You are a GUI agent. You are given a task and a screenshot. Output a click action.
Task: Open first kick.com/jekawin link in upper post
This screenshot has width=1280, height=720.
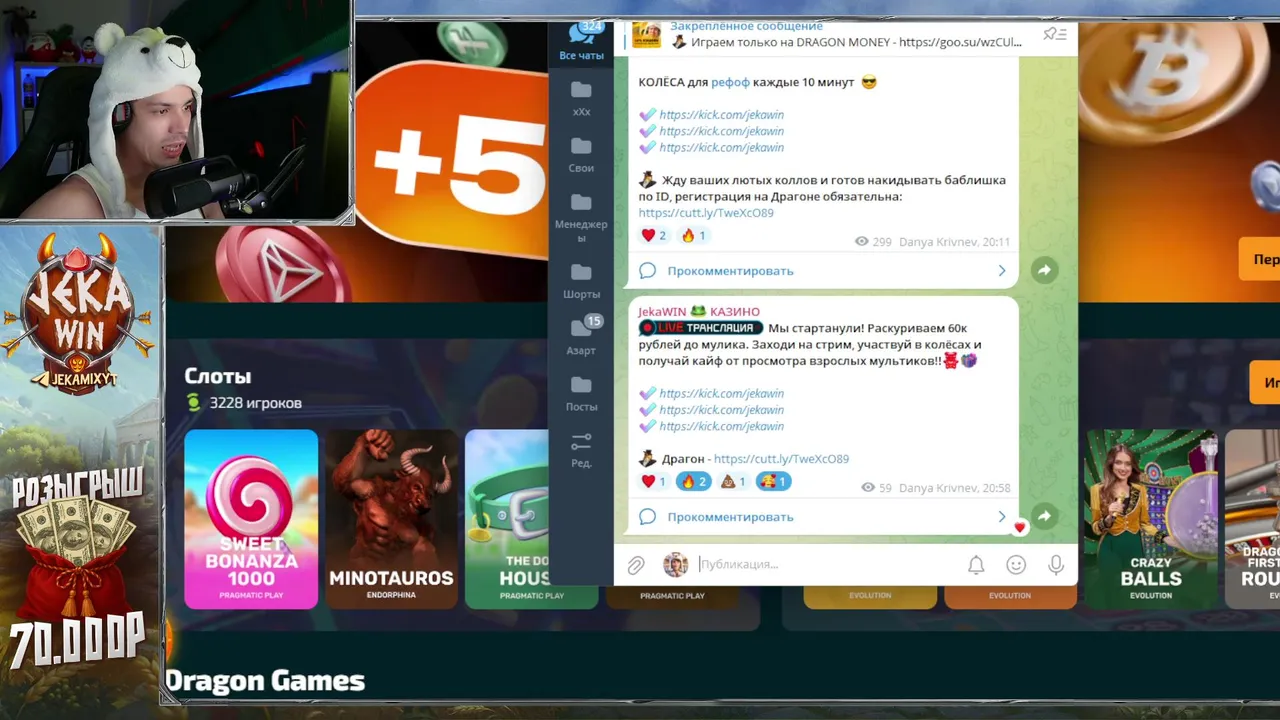tap(721, 115)
